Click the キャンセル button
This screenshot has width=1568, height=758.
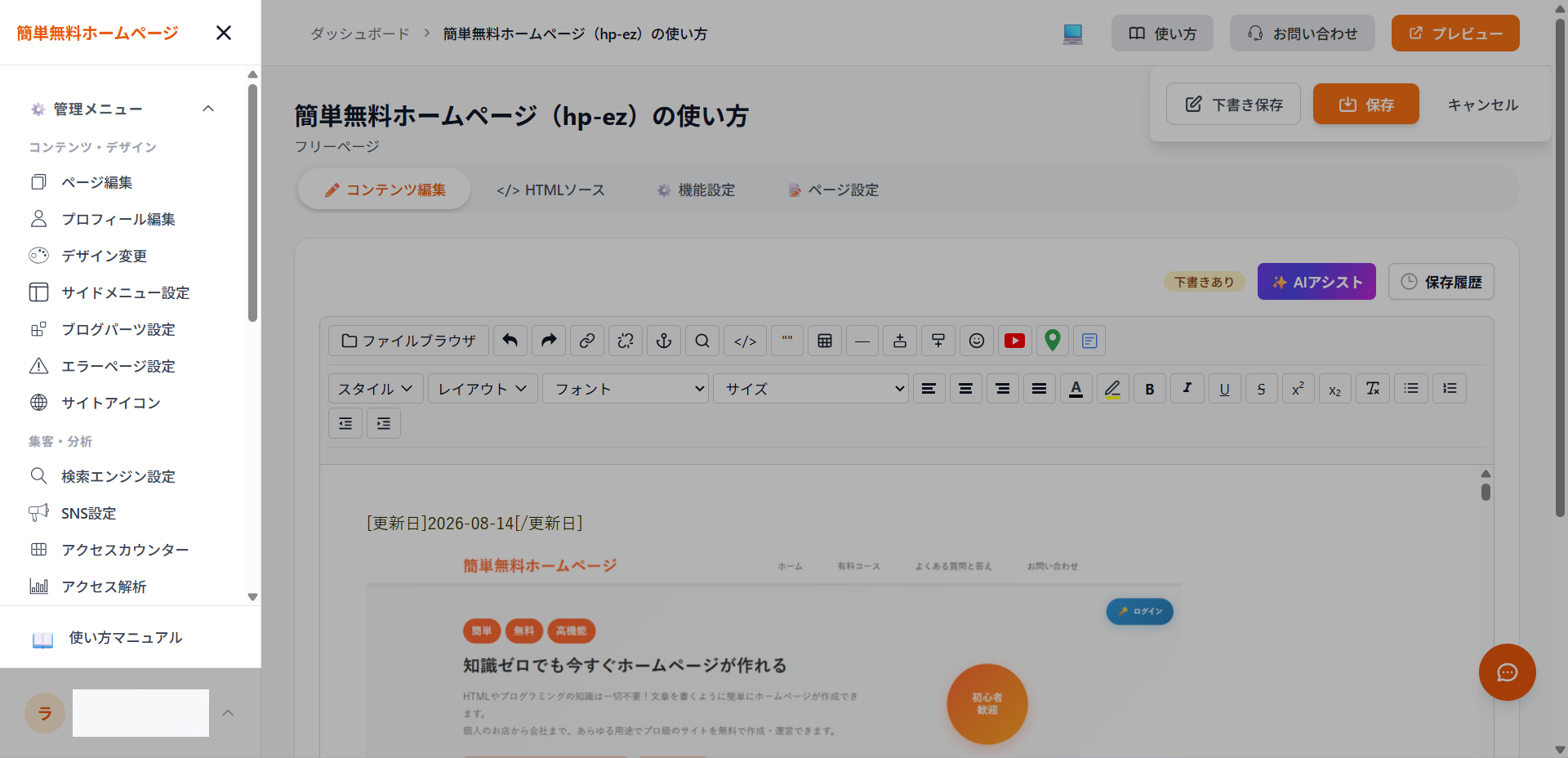pos(1482,105)
